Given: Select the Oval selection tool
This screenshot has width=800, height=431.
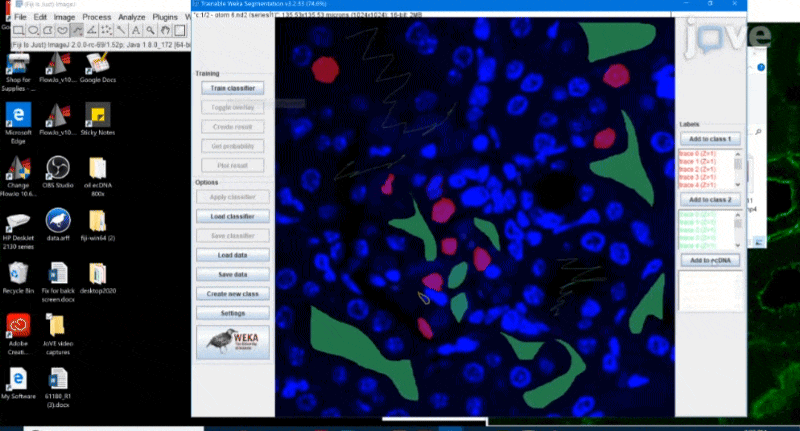Looking at the screenshot, I should click(x=35, y=30).
